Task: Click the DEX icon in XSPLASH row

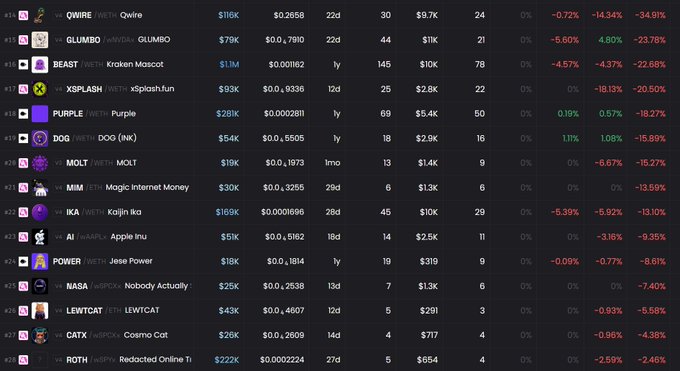Action: [23, 89]
